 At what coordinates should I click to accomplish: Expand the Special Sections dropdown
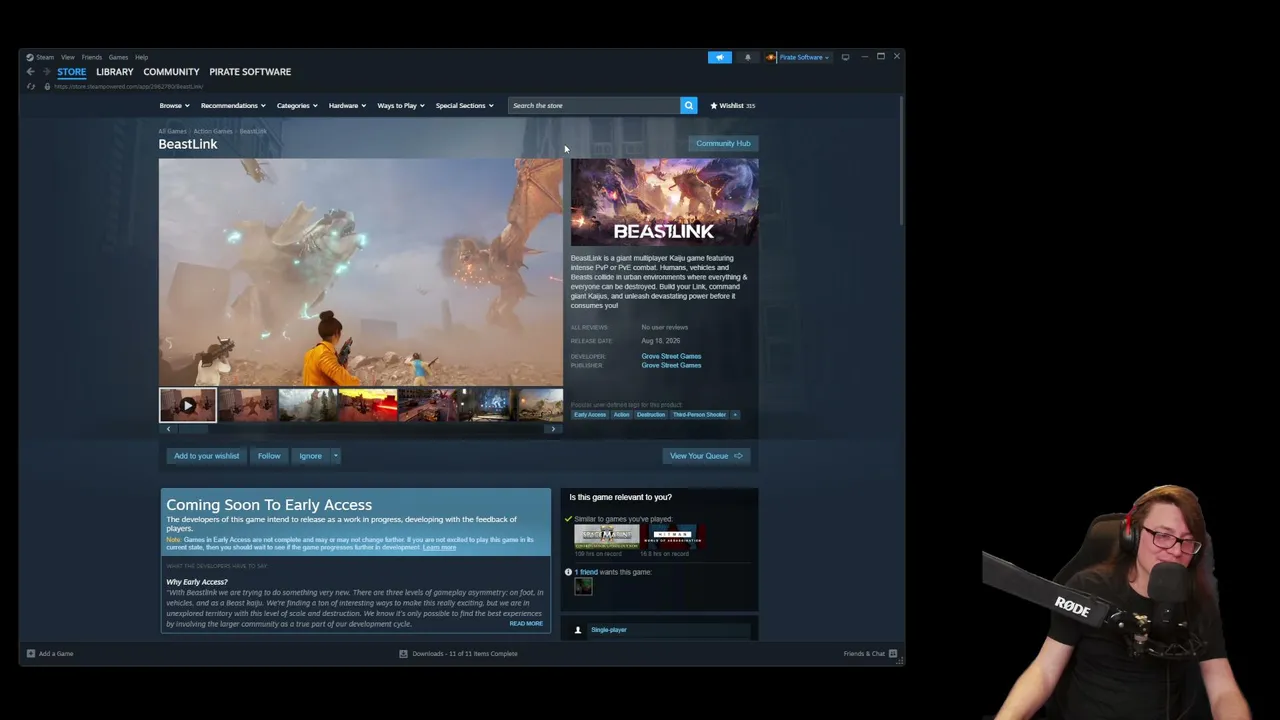click(x=464, y=106)
